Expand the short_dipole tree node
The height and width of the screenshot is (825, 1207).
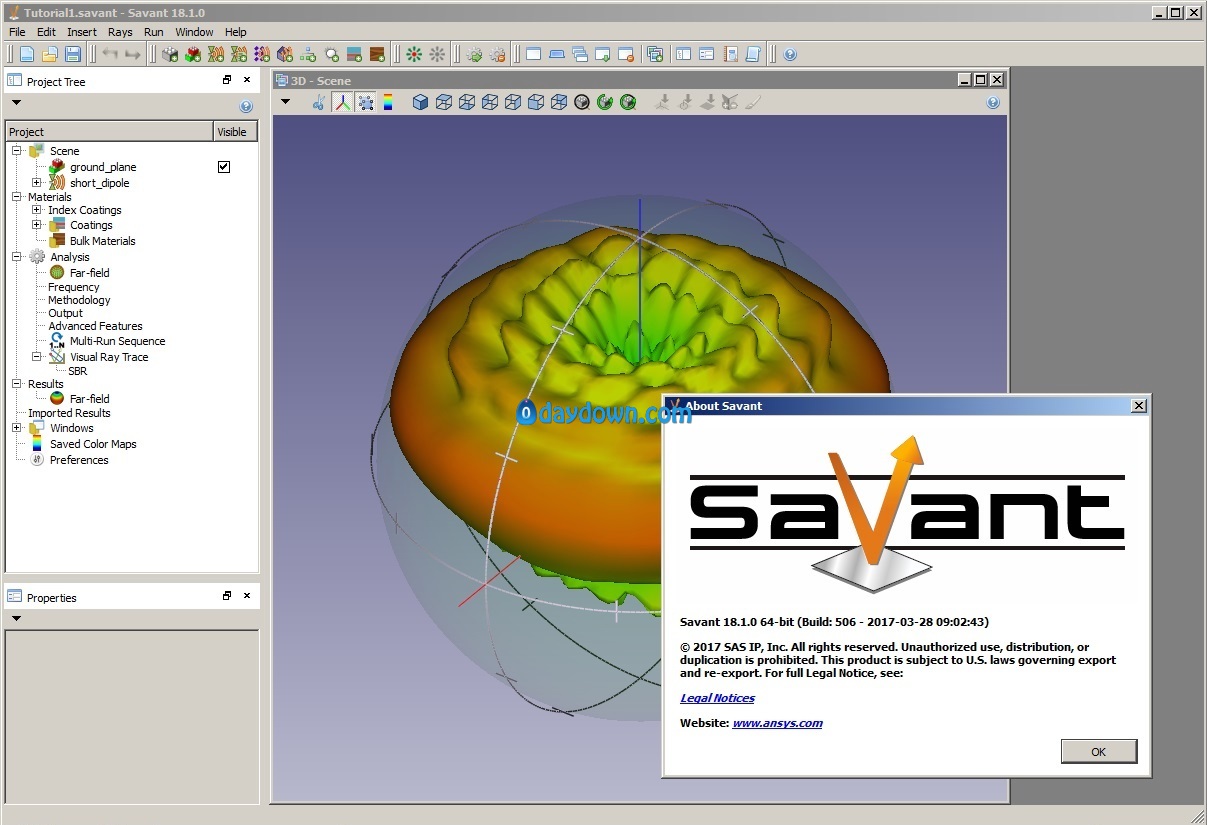tap(37, 183)
